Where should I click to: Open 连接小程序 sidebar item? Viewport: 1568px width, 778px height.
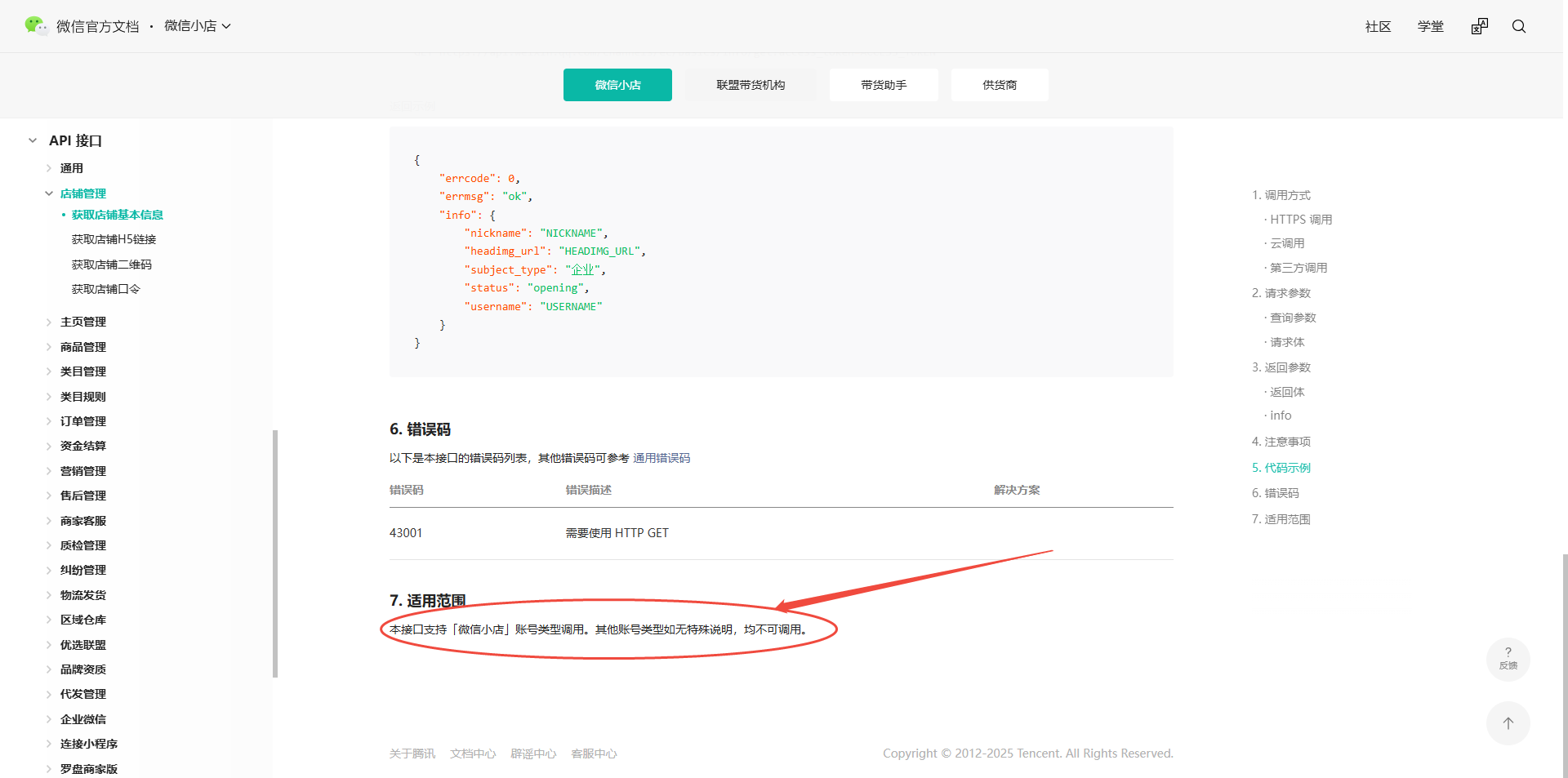[89, 744]
